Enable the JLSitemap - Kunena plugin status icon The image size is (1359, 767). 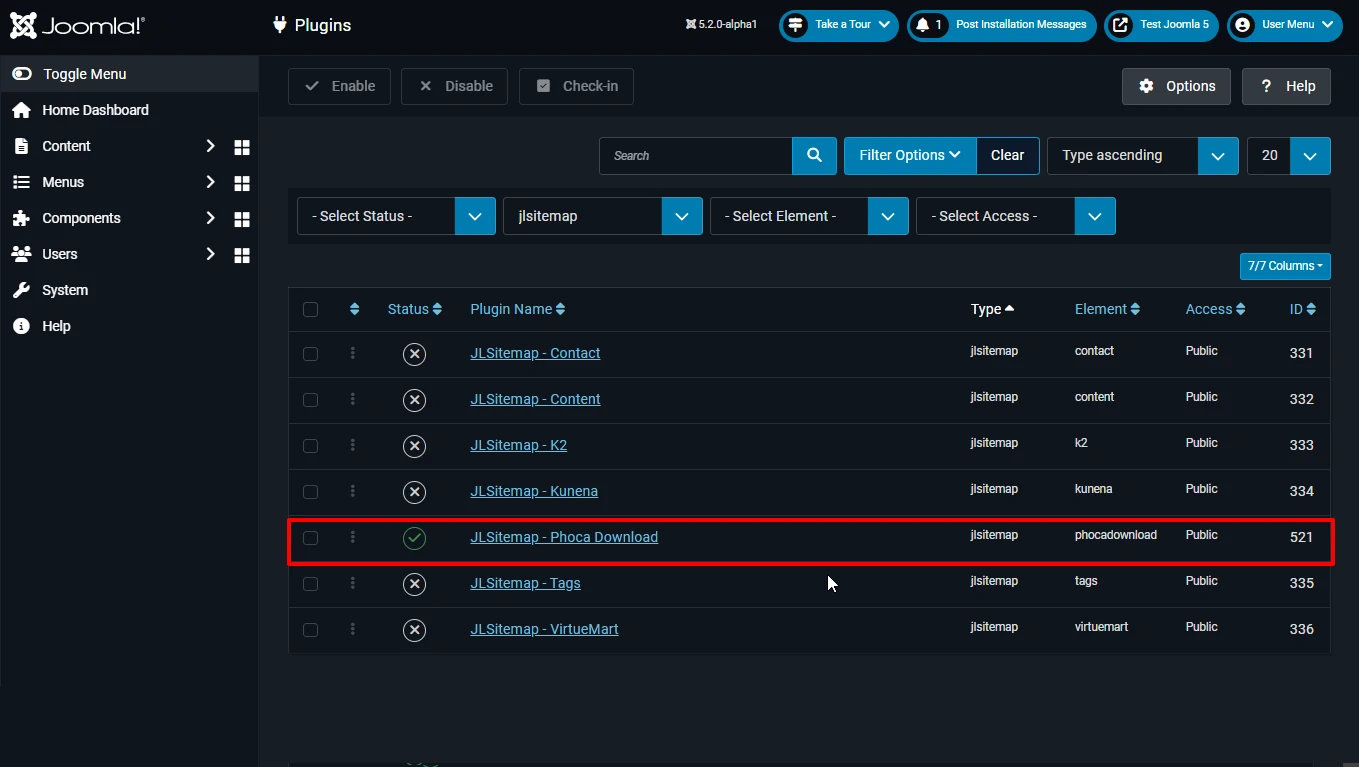pyautogui.click(x=414, y=492)
